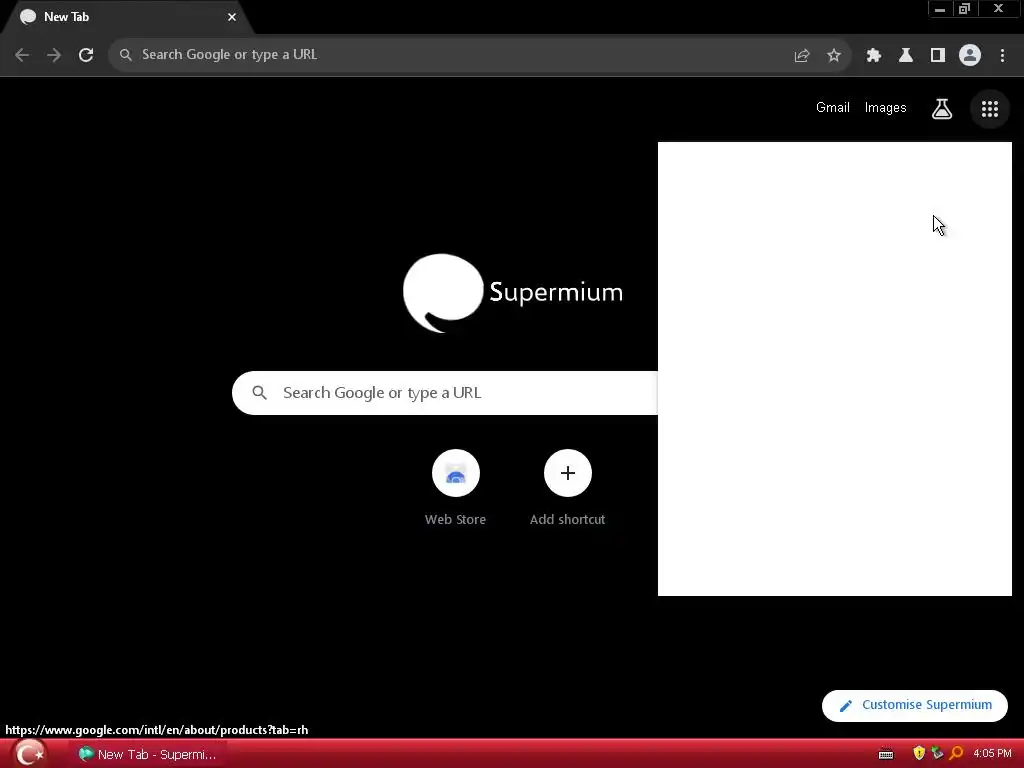Click the page search box

tap(445, 392)
